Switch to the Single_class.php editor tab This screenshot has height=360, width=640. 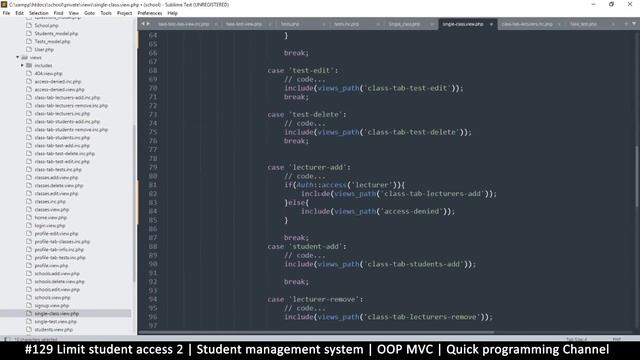pyautogui.click(x=404, y=24)
